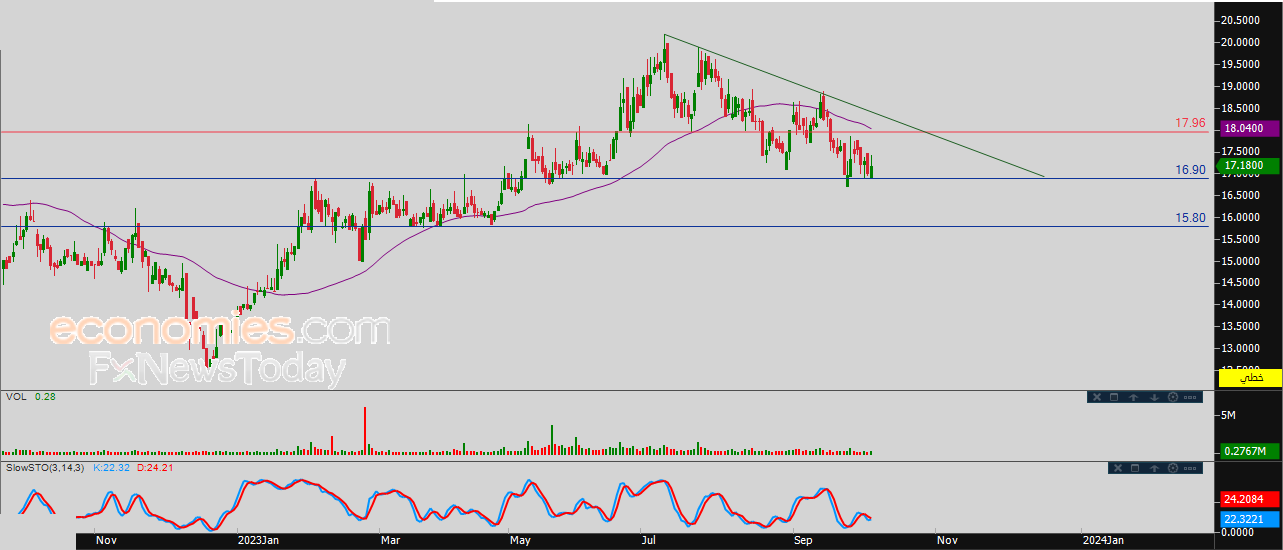Move the VOL panel down
Screen dimensions: 1283x550
1154,397
